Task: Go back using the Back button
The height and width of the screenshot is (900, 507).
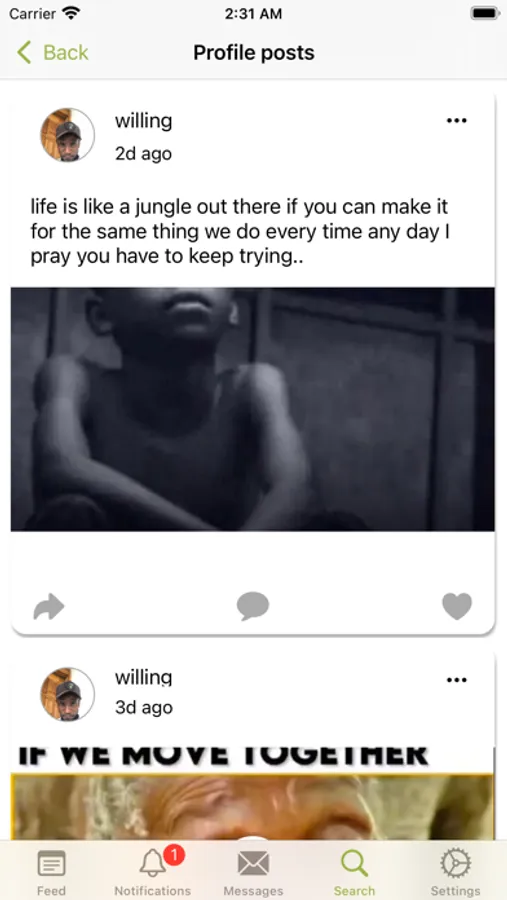Action: pyautogui.click(x=53, y=52)
